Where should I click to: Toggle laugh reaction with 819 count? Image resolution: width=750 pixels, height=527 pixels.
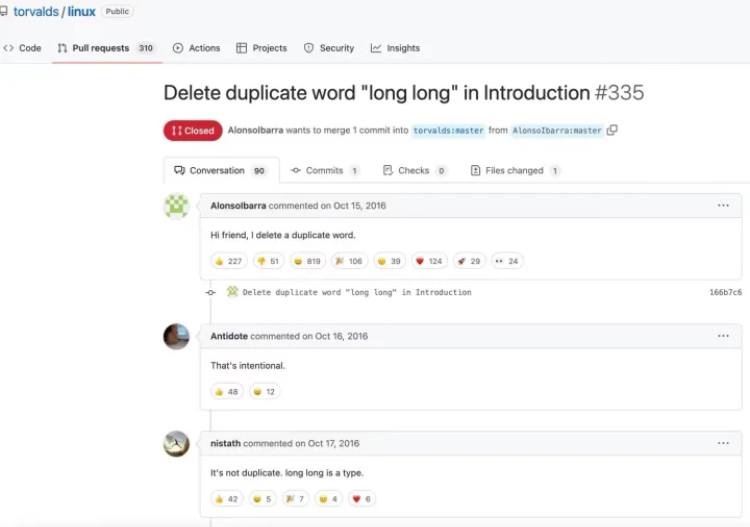308,261
